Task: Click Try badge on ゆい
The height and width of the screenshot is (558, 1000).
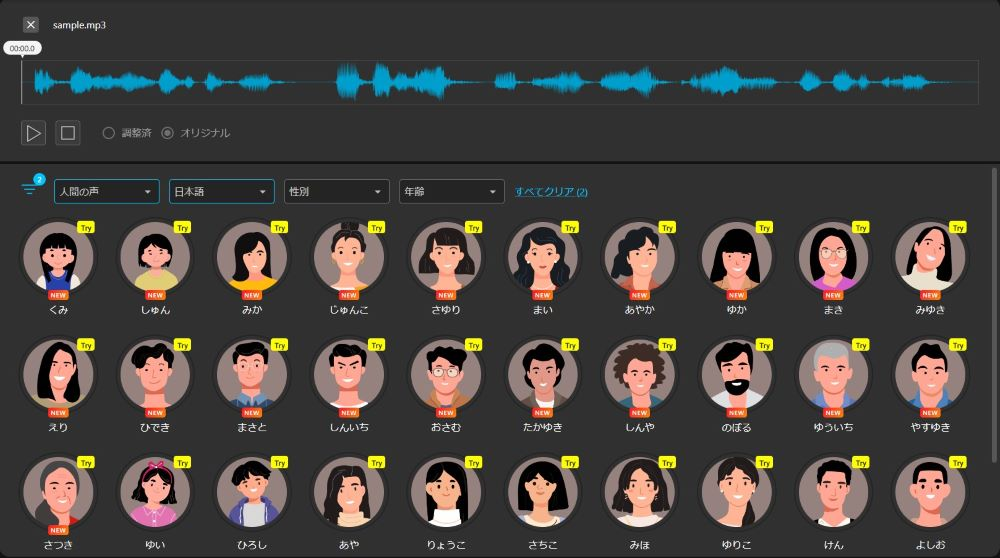Action: pyautogui.click(x=183, y=462)
